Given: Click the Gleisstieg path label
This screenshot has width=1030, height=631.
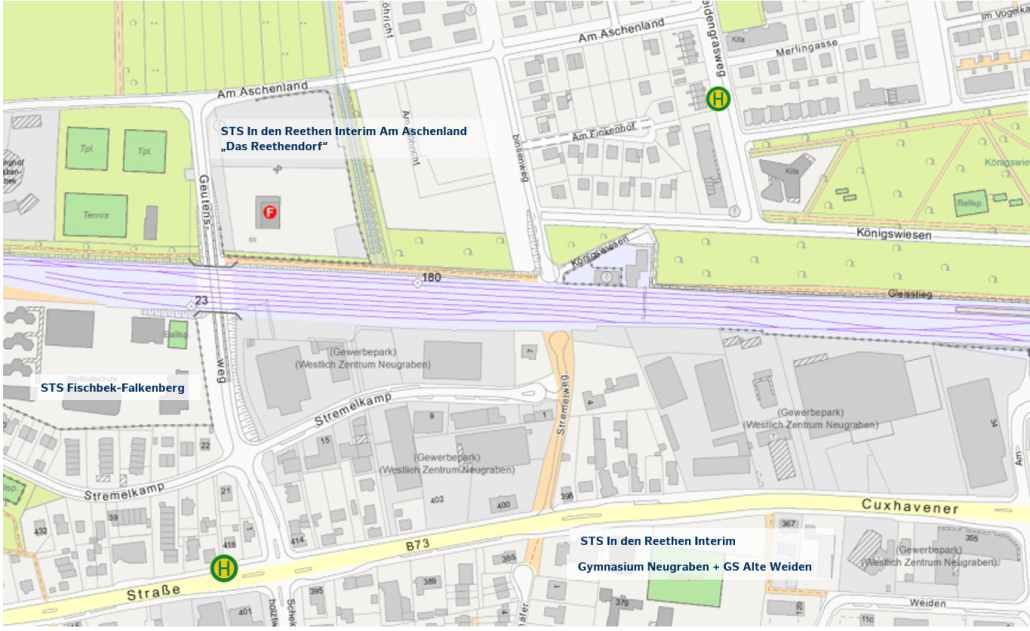Looking at the screenshot, I should click(909, 294).
